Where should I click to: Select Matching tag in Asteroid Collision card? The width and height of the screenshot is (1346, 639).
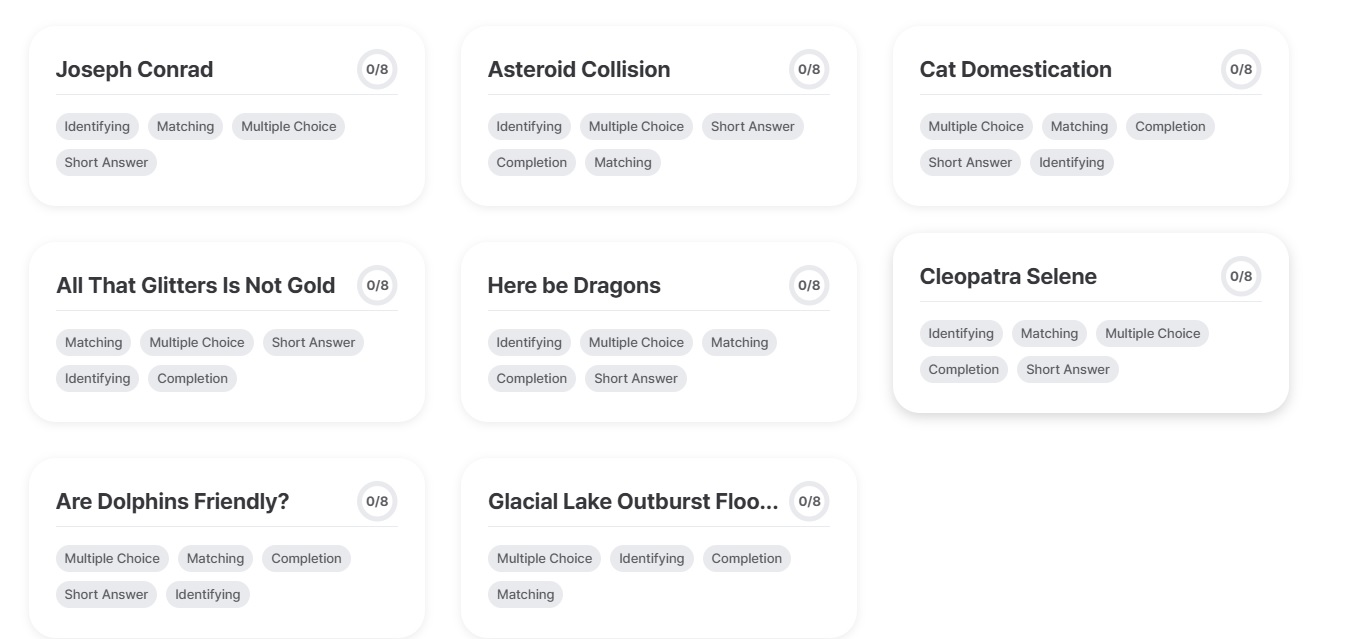(x=622, y=162)
